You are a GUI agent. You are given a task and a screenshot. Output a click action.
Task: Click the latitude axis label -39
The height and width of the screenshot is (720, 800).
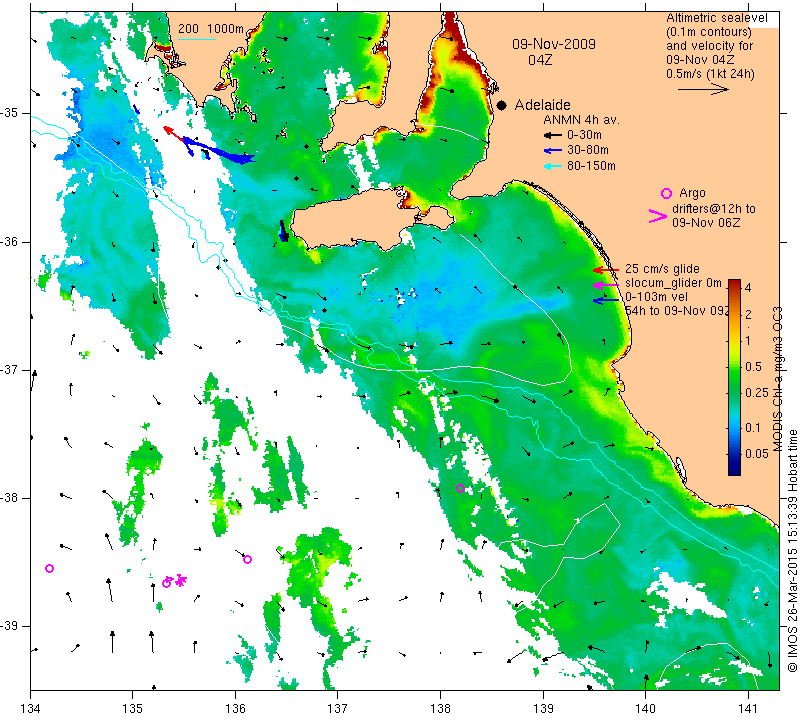(10, 626)
